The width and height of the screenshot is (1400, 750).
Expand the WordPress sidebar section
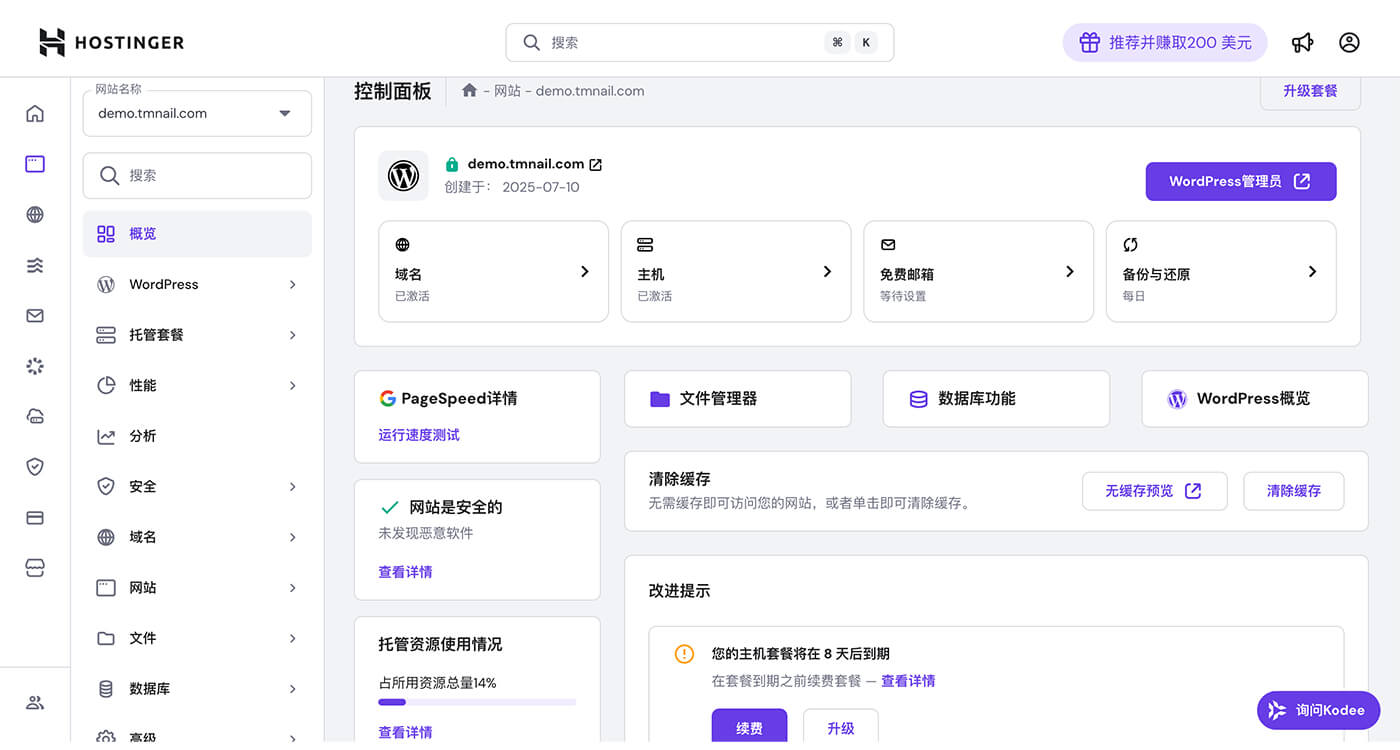pos(197,284)
